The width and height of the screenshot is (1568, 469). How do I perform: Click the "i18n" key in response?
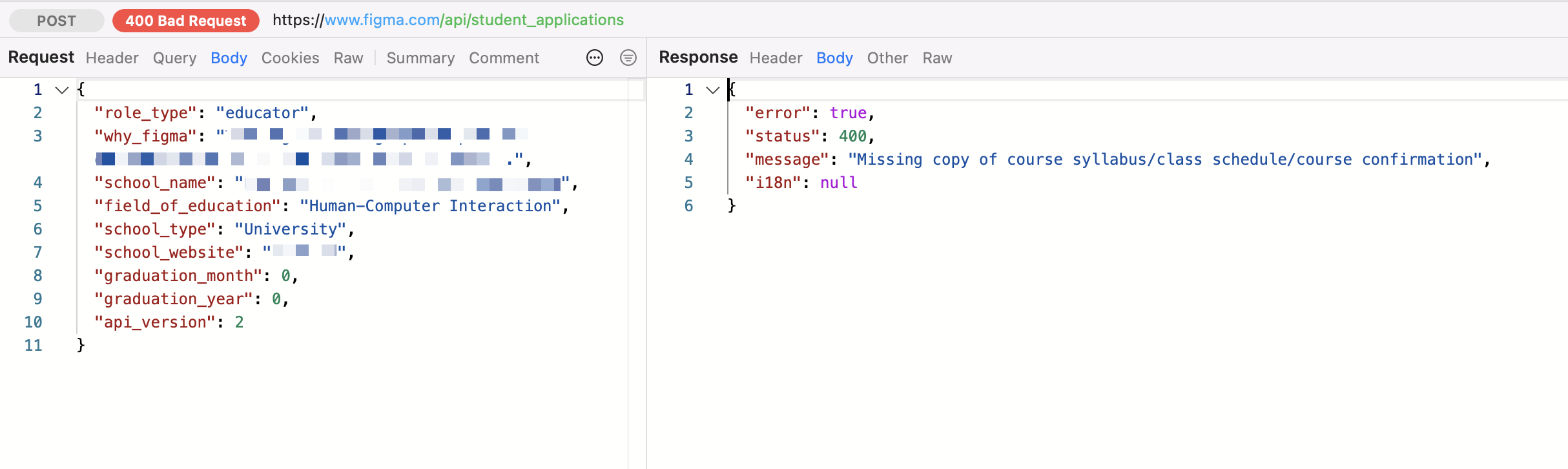773,183
